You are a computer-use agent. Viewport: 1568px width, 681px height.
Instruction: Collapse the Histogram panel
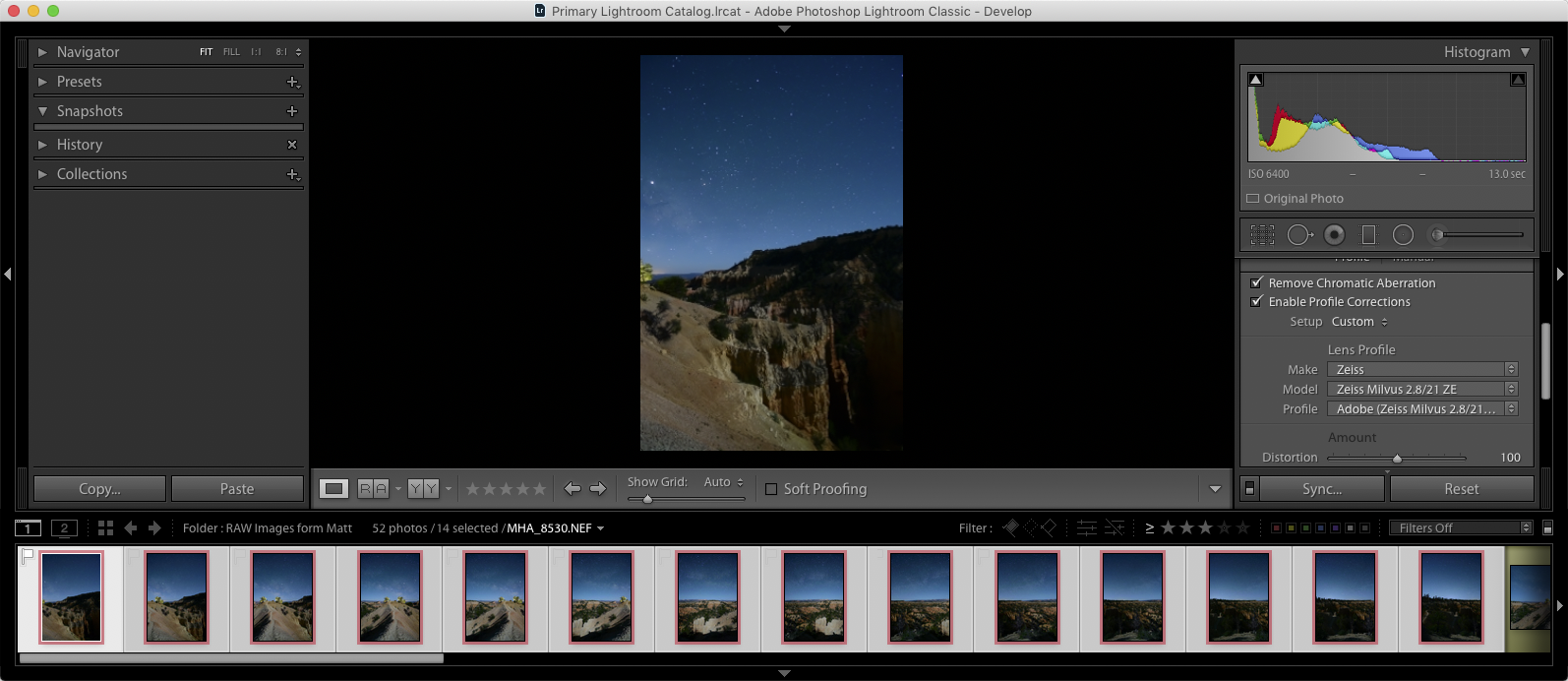coord(1525,52)
